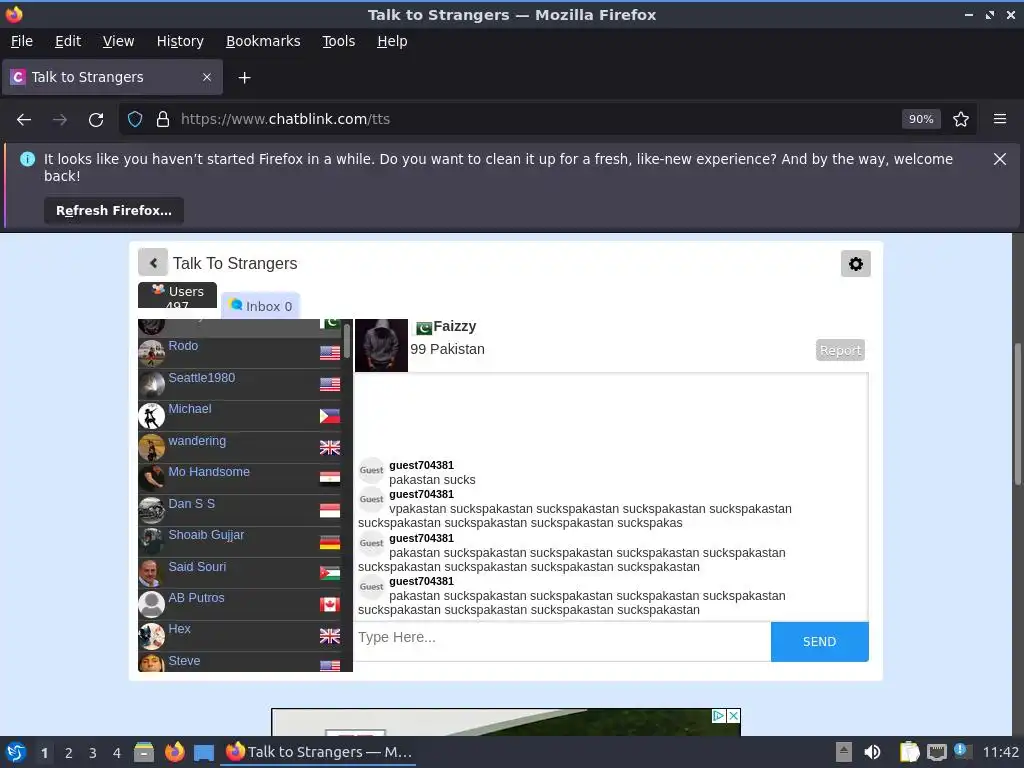The height and width of the screenshot is (768, 1024).
Task: Reload the chatblink page
Action: 96,120
